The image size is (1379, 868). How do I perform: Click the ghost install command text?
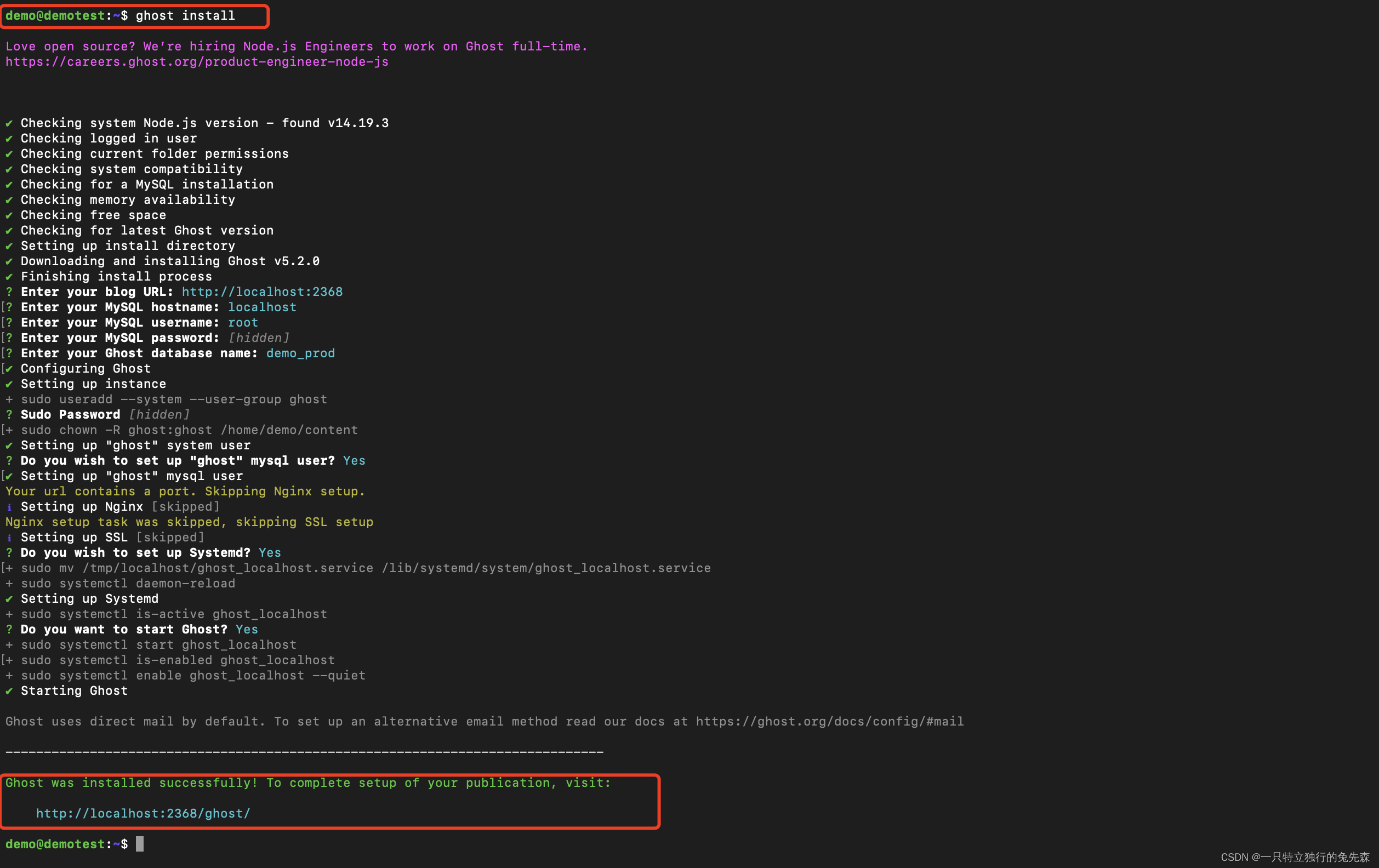(x=185, y=16)
